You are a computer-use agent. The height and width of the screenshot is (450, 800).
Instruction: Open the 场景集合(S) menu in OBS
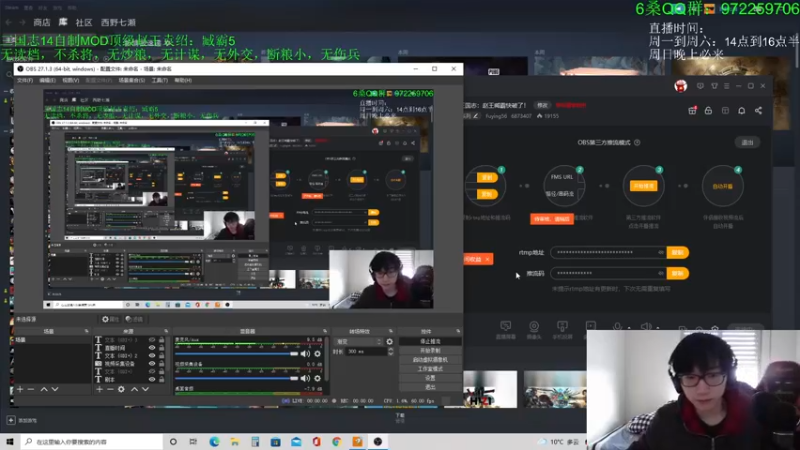click(x=132, y=80)
